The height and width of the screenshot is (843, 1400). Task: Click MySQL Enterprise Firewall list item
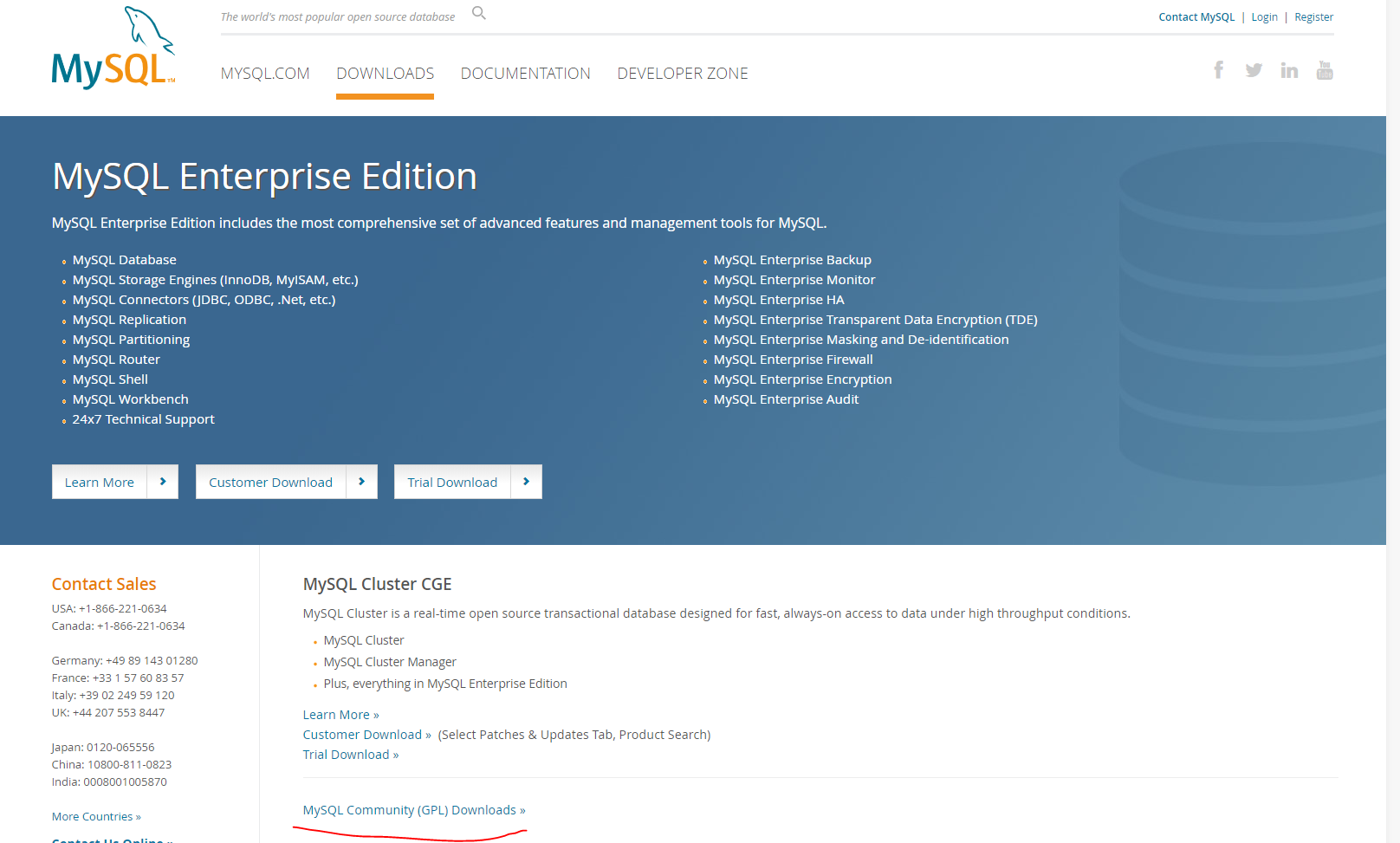coord(793,360)
